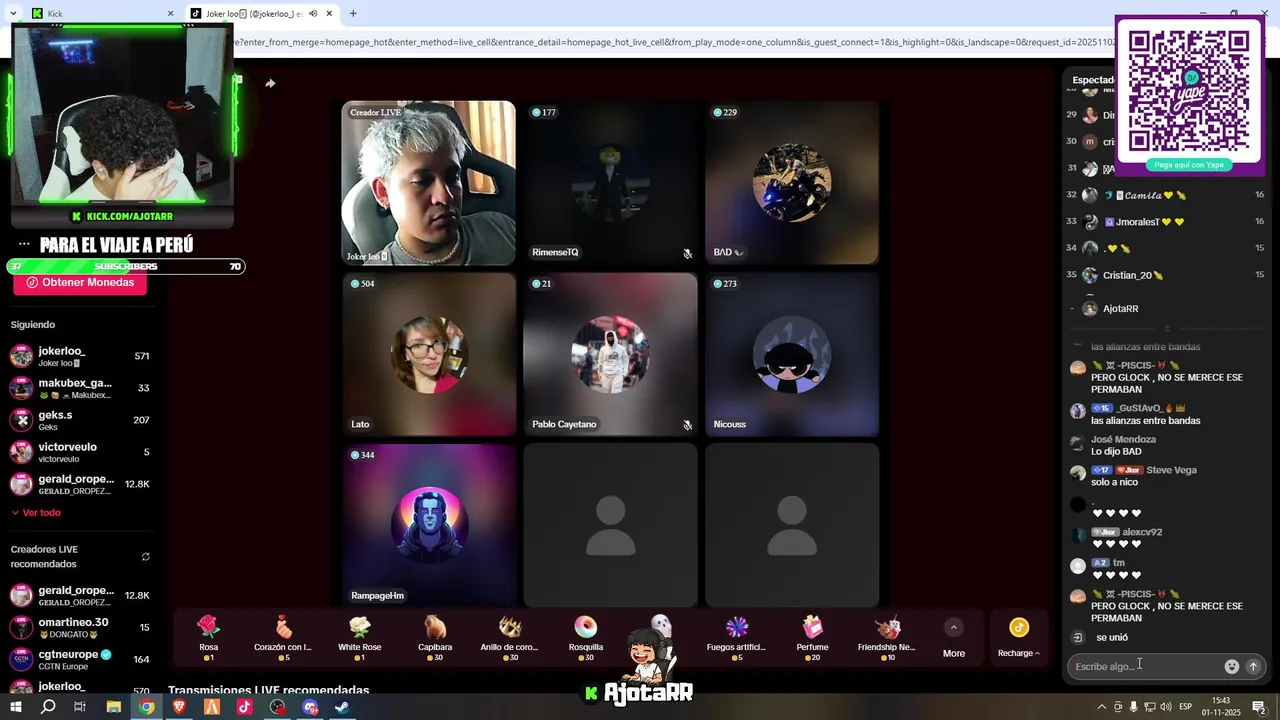This screenshot has width=1280, height=720.
Task: Open TikTok app from taskbar
Action: point(245,706)
